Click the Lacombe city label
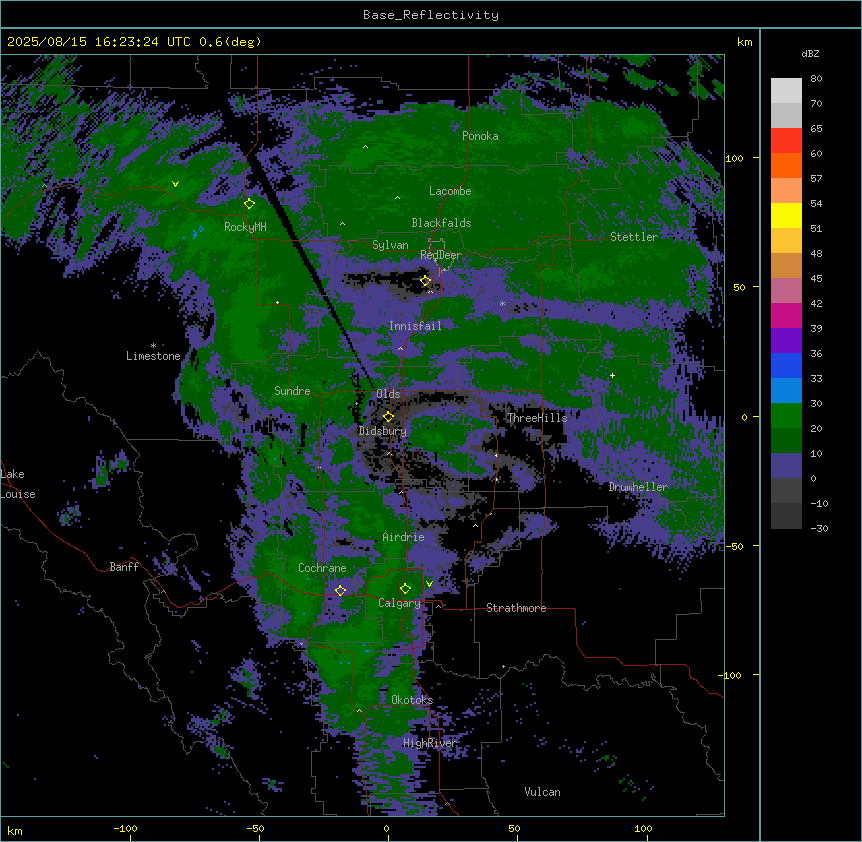The width and height of the screenshot is (862, 842). coord(450,191)
